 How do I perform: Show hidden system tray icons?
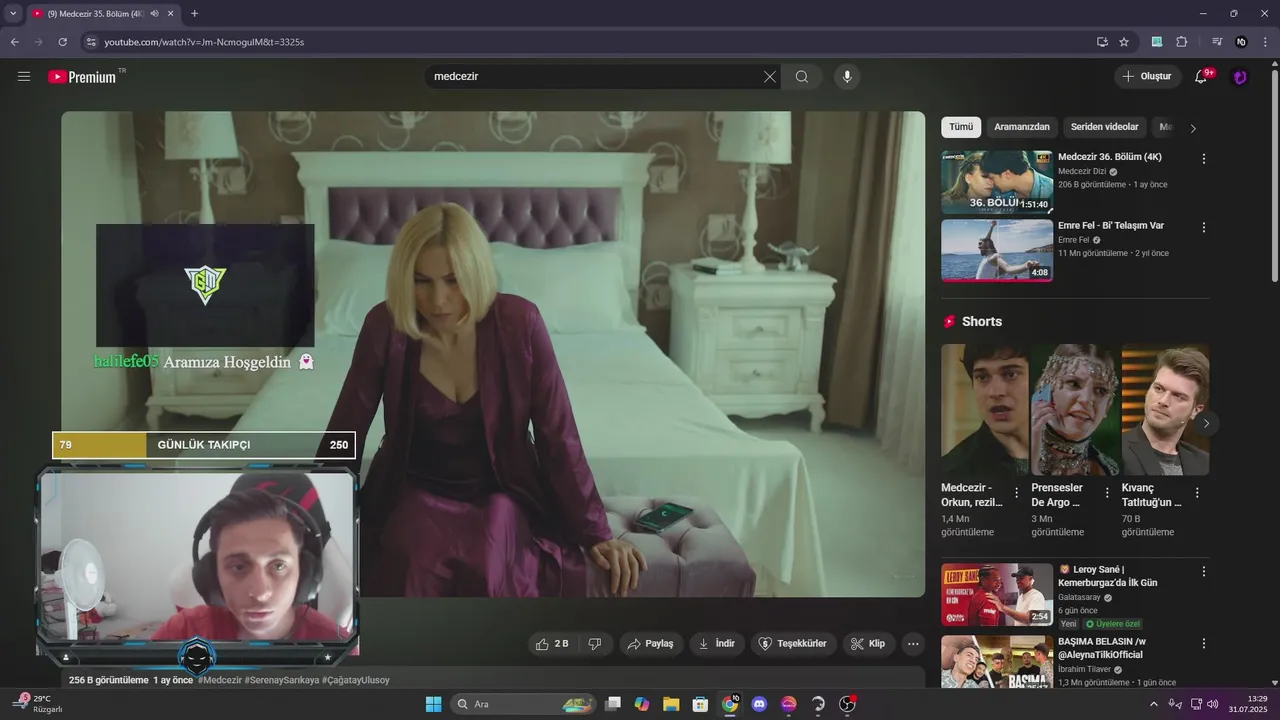point(1154,704)
